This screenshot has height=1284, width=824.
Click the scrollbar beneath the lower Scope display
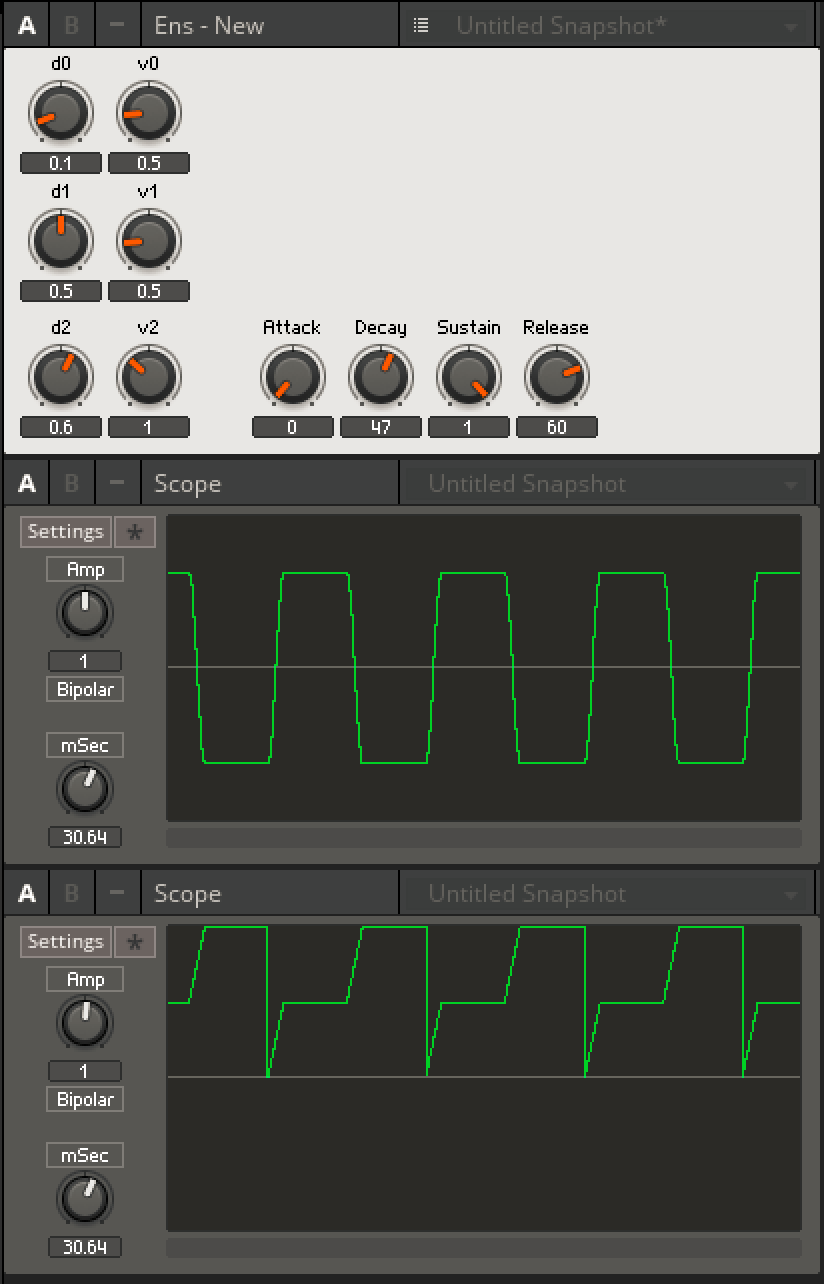coord(484,1247)
